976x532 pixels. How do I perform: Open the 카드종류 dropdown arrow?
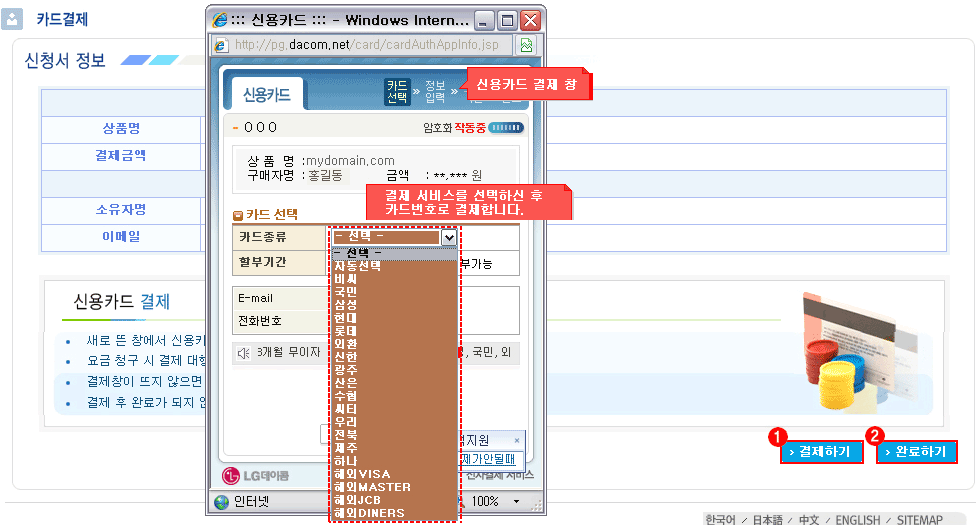tap(449, 237)
